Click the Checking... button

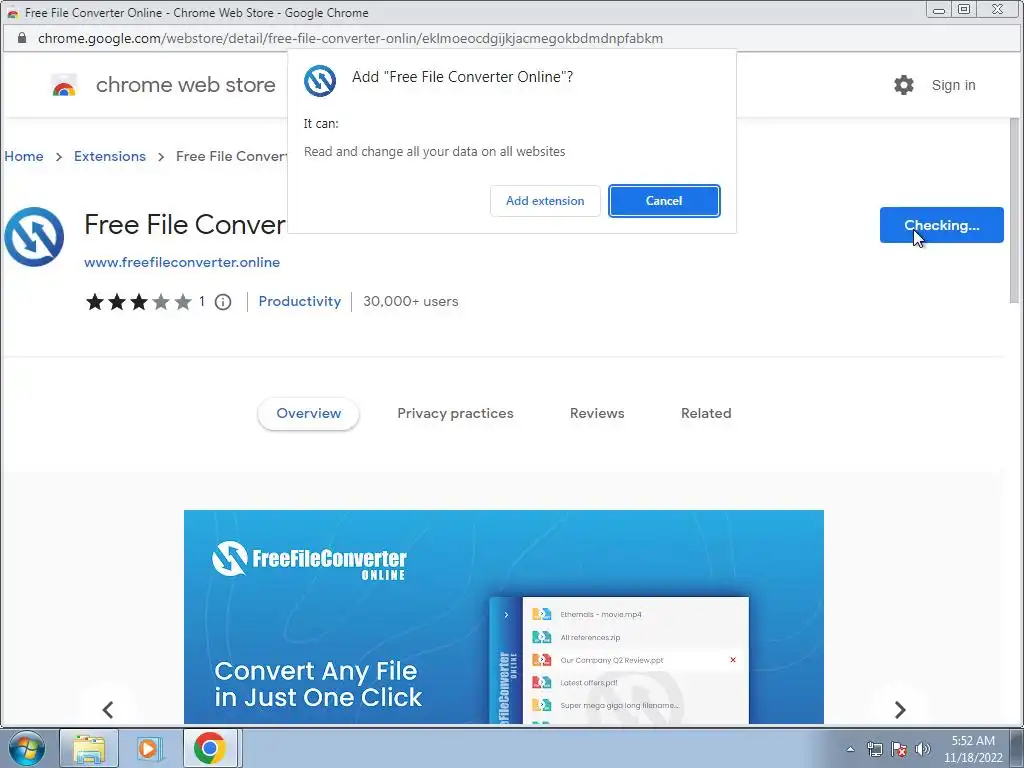coord(942,225)
